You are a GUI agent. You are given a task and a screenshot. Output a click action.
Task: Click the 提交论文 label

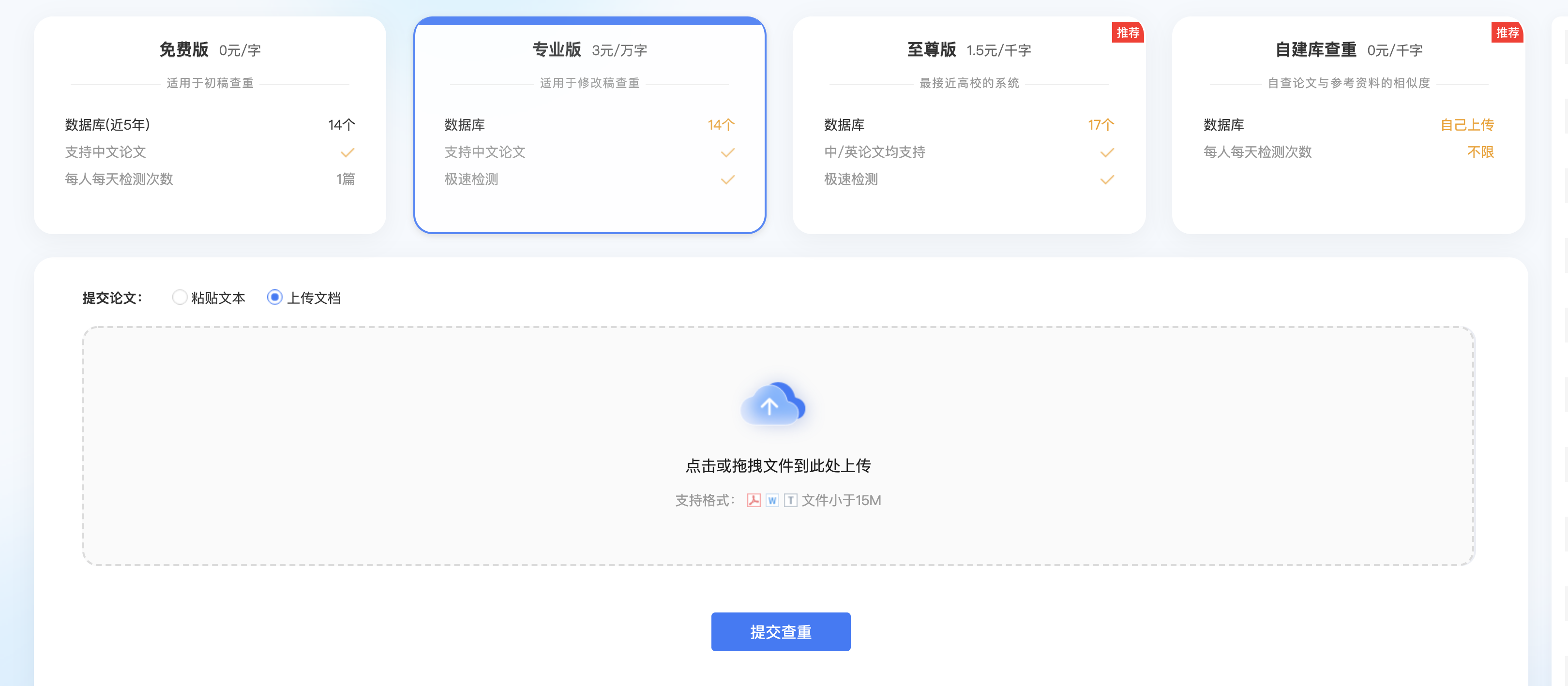pos(113,298)
